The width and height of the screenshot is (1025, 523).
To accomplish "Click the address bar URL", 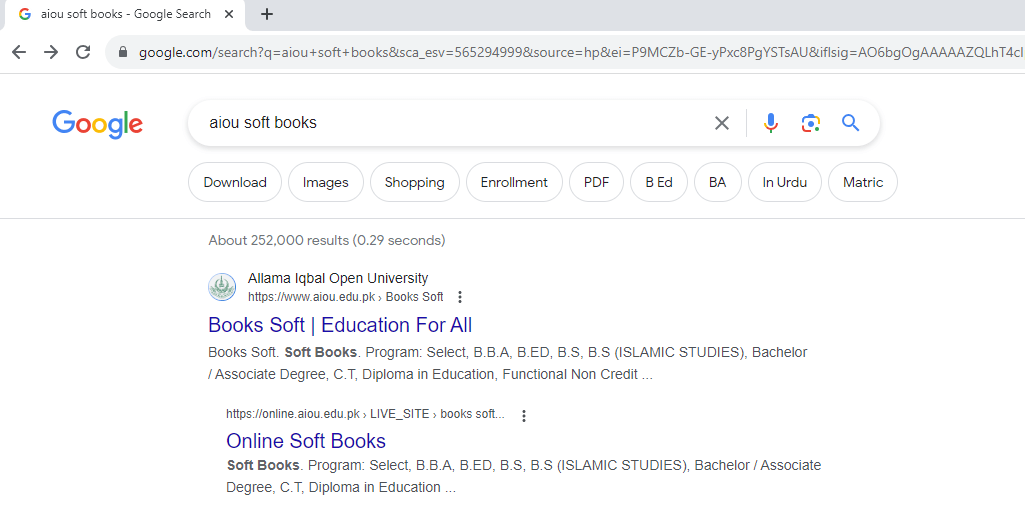I will pyautogui.click(x=580, y=52).
